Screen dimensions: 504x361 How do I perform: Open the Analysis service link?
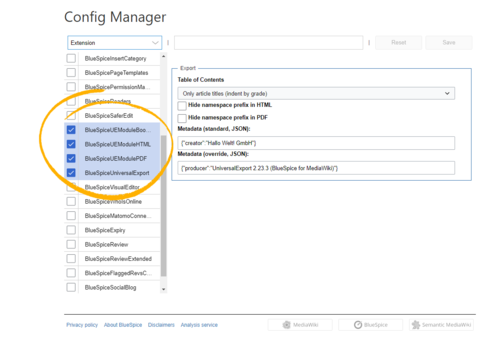[x=199, y=325]
